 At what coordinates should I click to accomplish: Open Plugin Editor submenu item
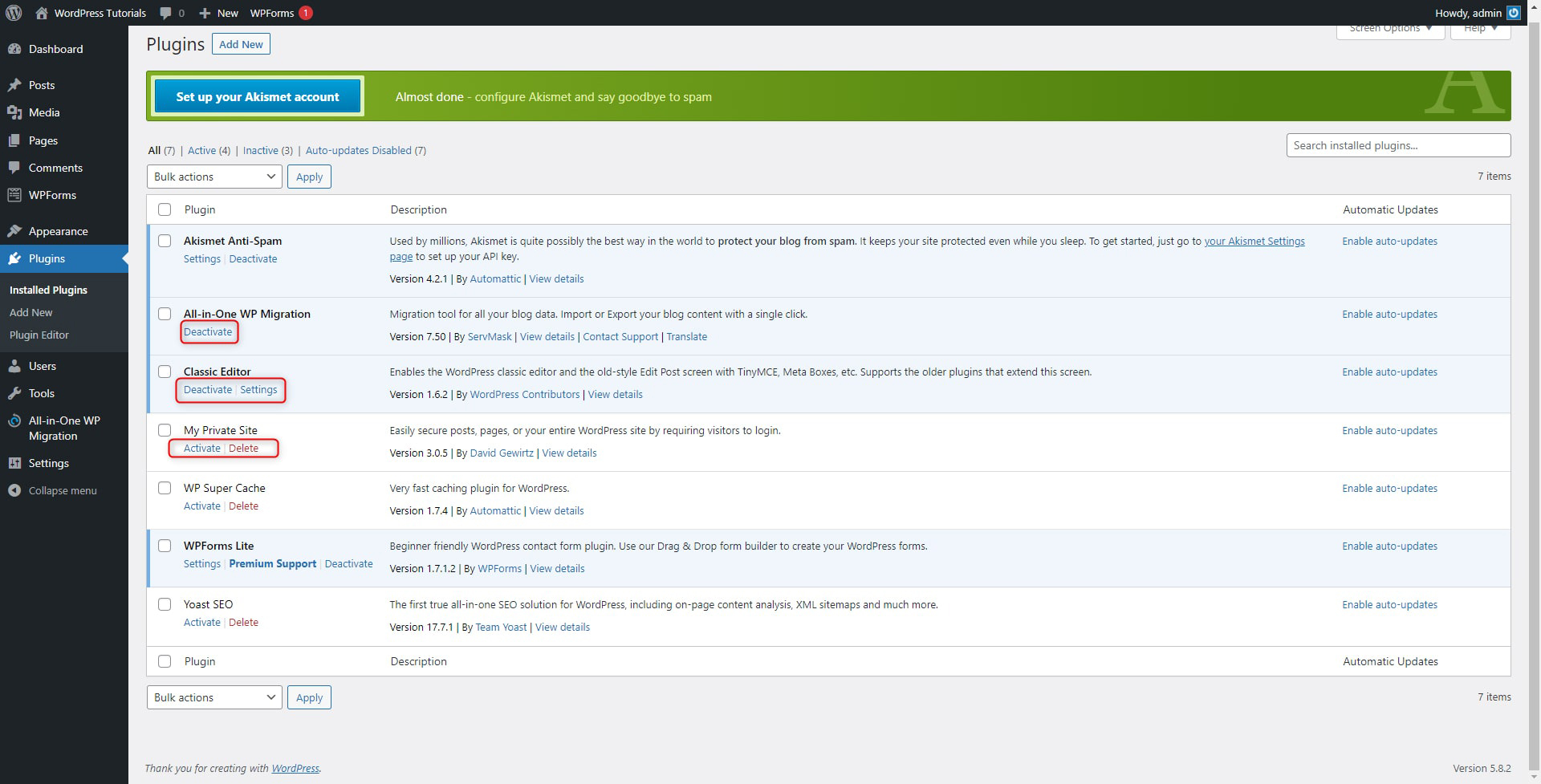pyautogui.click(x=39, y=335)
